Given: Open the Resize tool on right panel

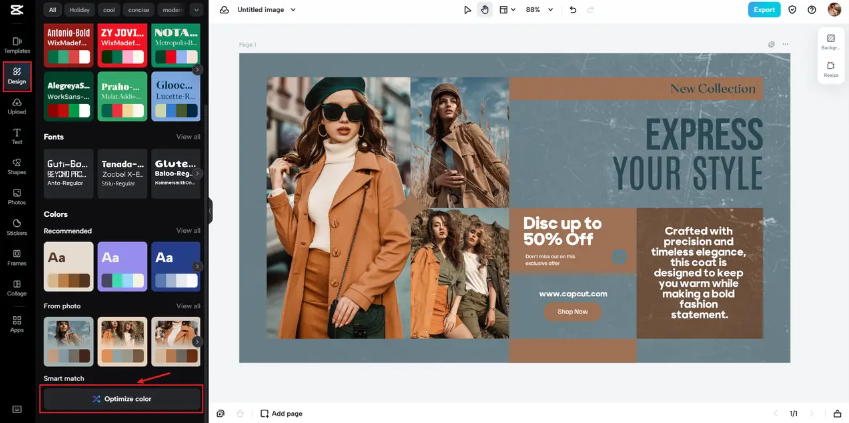Looking at the screenshot, I should (831, 69).
